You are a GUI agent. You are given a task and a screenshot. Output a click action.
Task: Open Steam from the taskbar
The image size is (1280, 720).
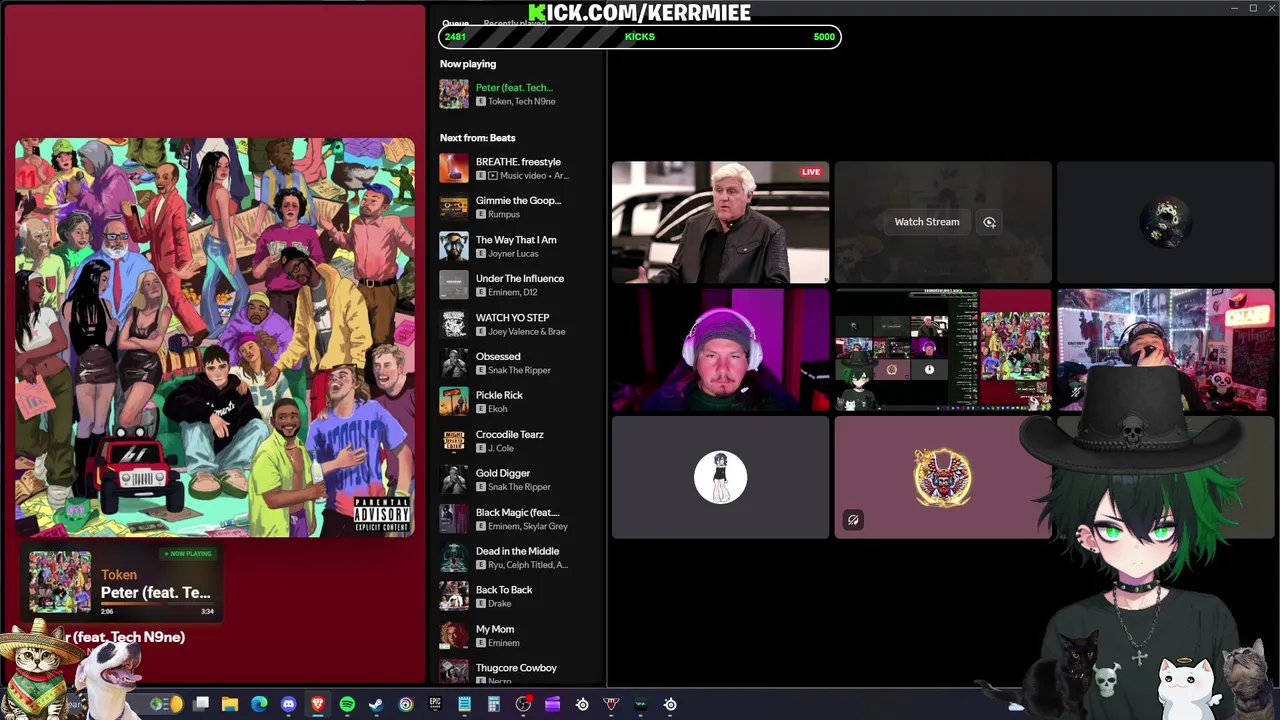pos(376,704)
